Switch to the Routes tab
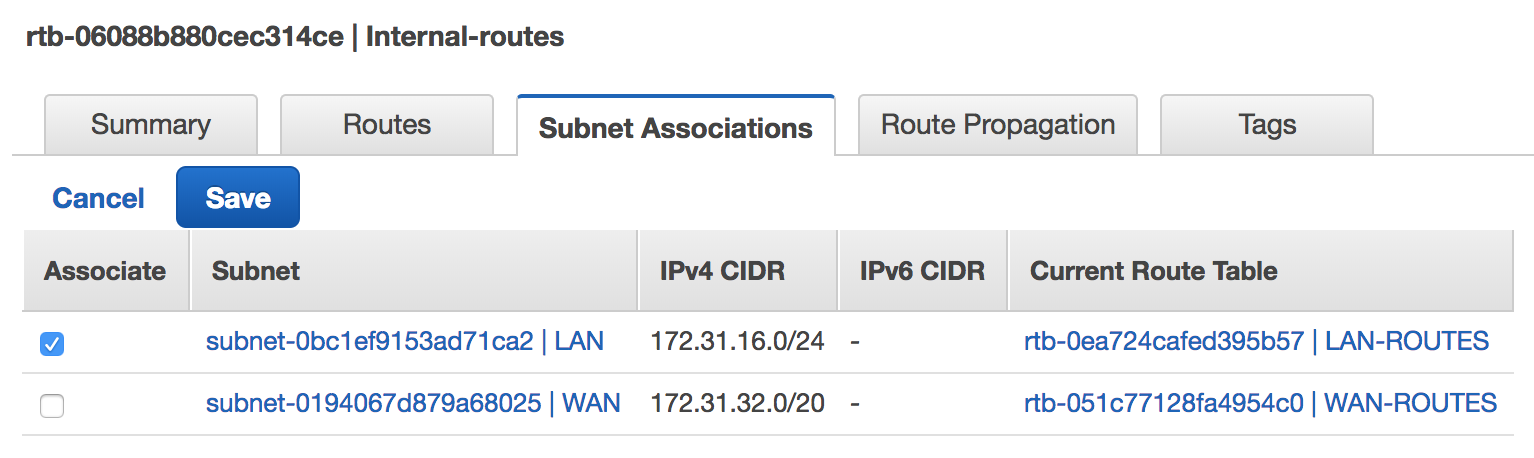Viewport: 1534px width, 458px height. pos(387,125)
